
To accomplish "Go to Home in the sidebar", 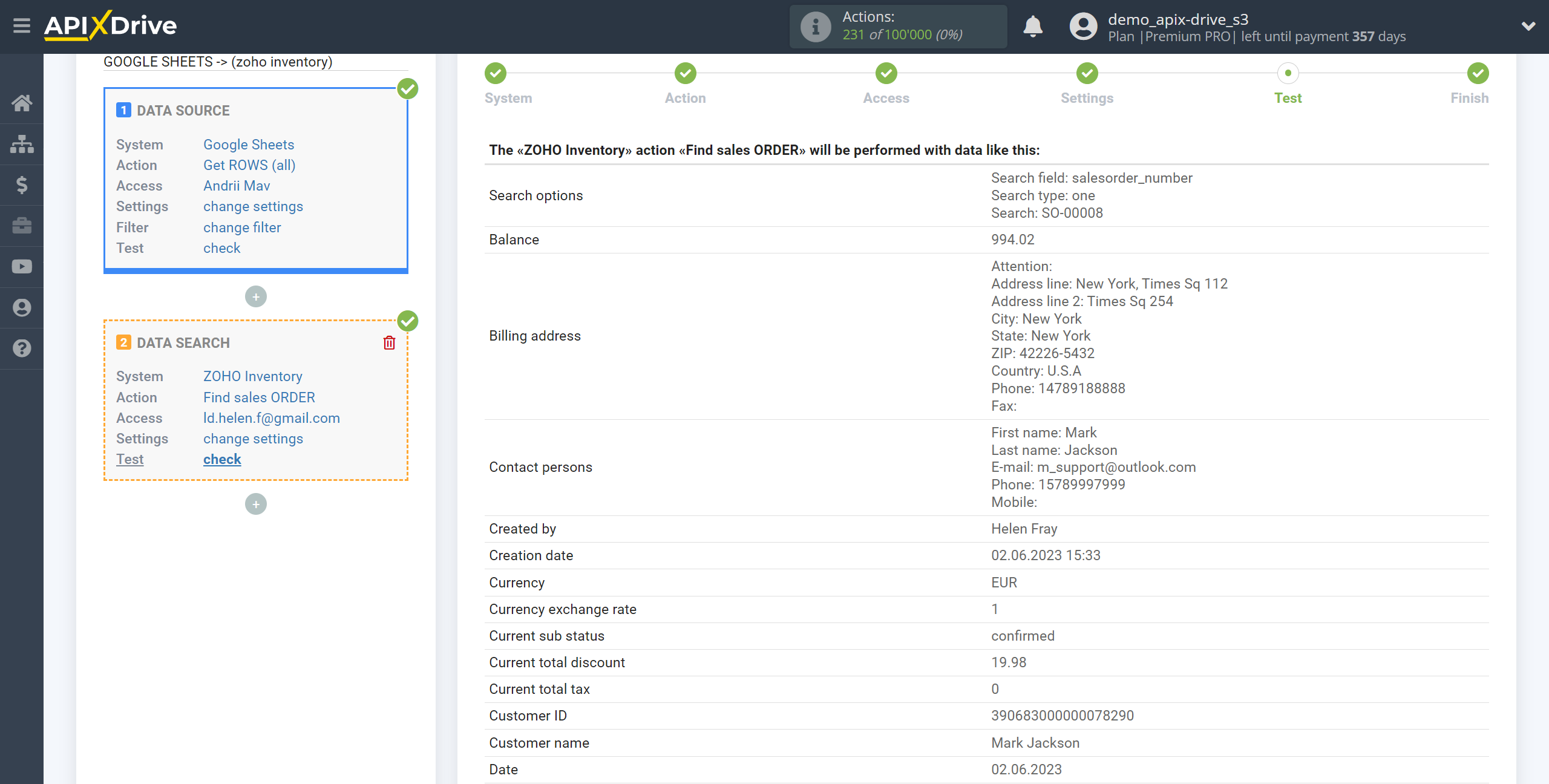I will 22,103.
